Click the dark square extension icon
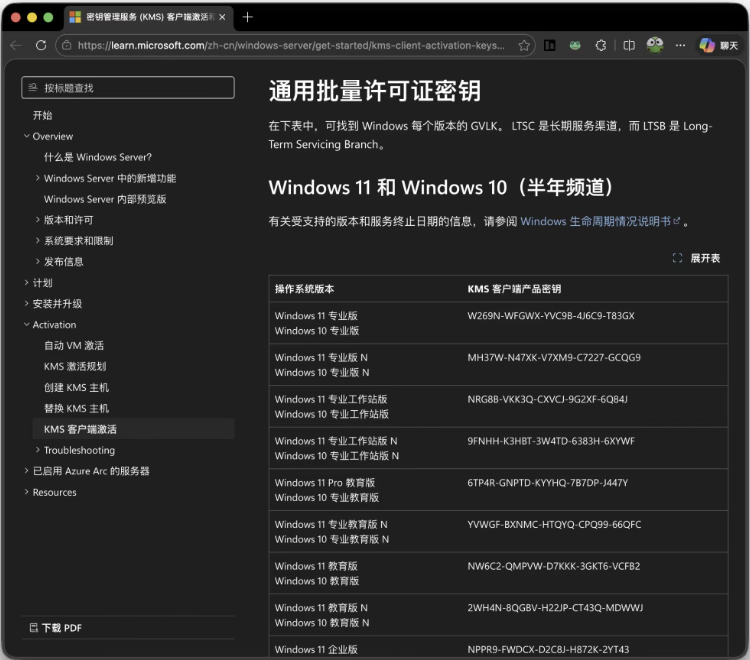 pos(550,45)
